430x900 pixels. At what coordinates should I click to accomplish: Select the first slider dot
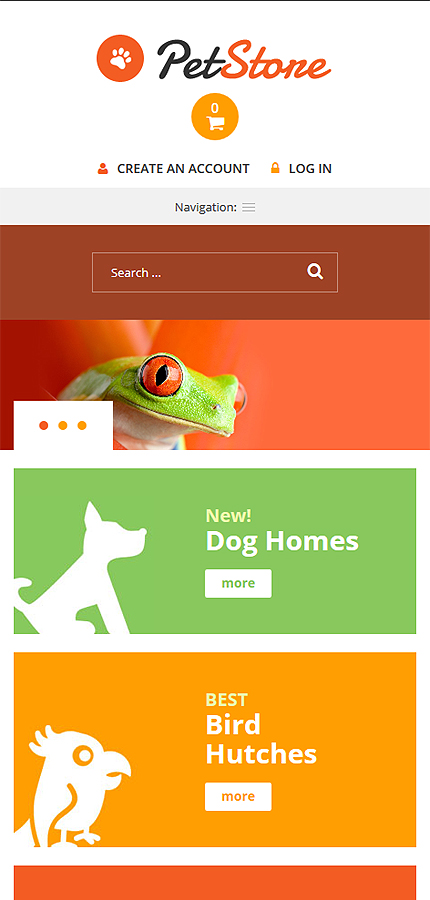[x=44, y=425]
